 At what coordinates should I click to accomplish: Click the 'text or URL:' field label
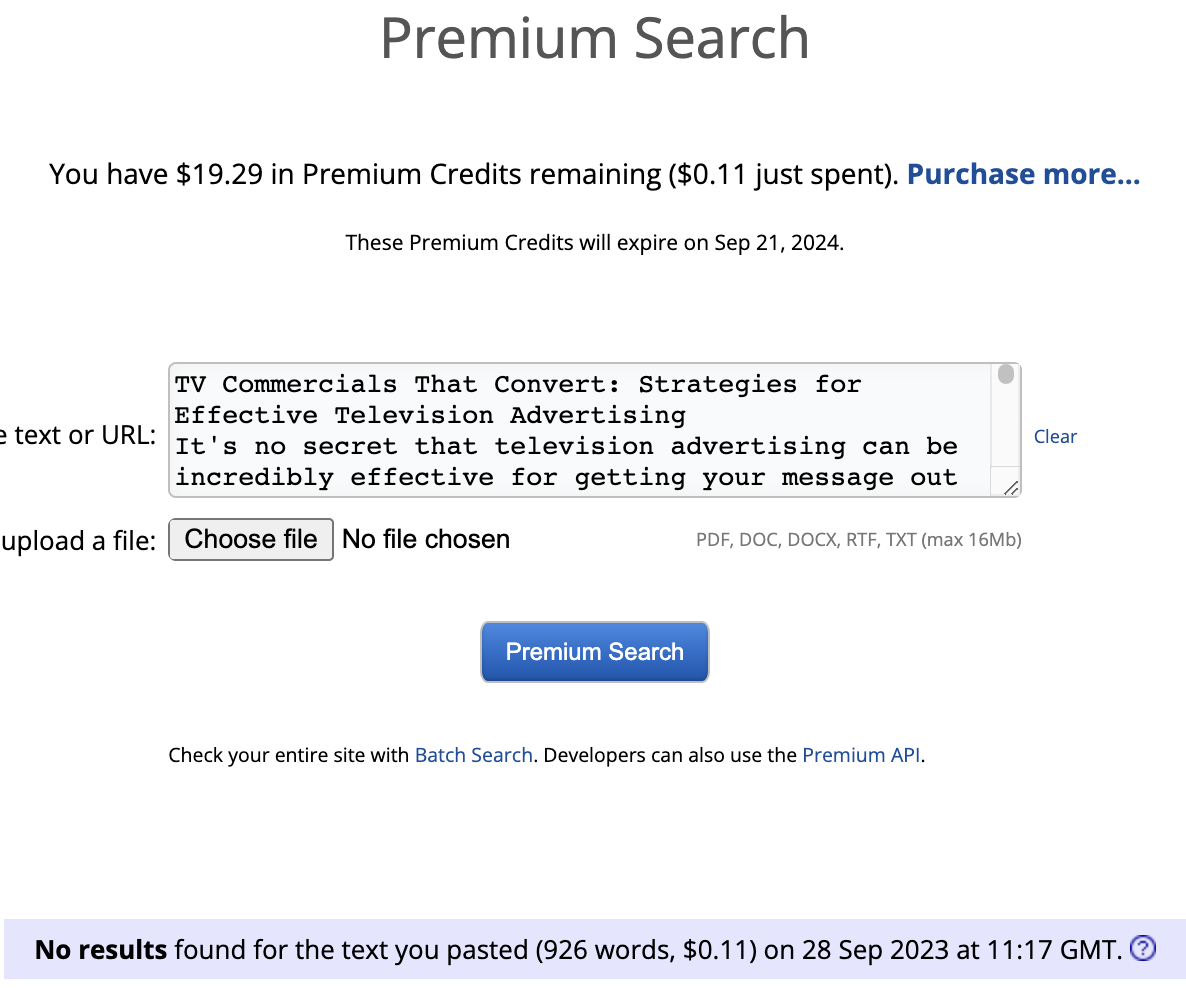point(80,436)
